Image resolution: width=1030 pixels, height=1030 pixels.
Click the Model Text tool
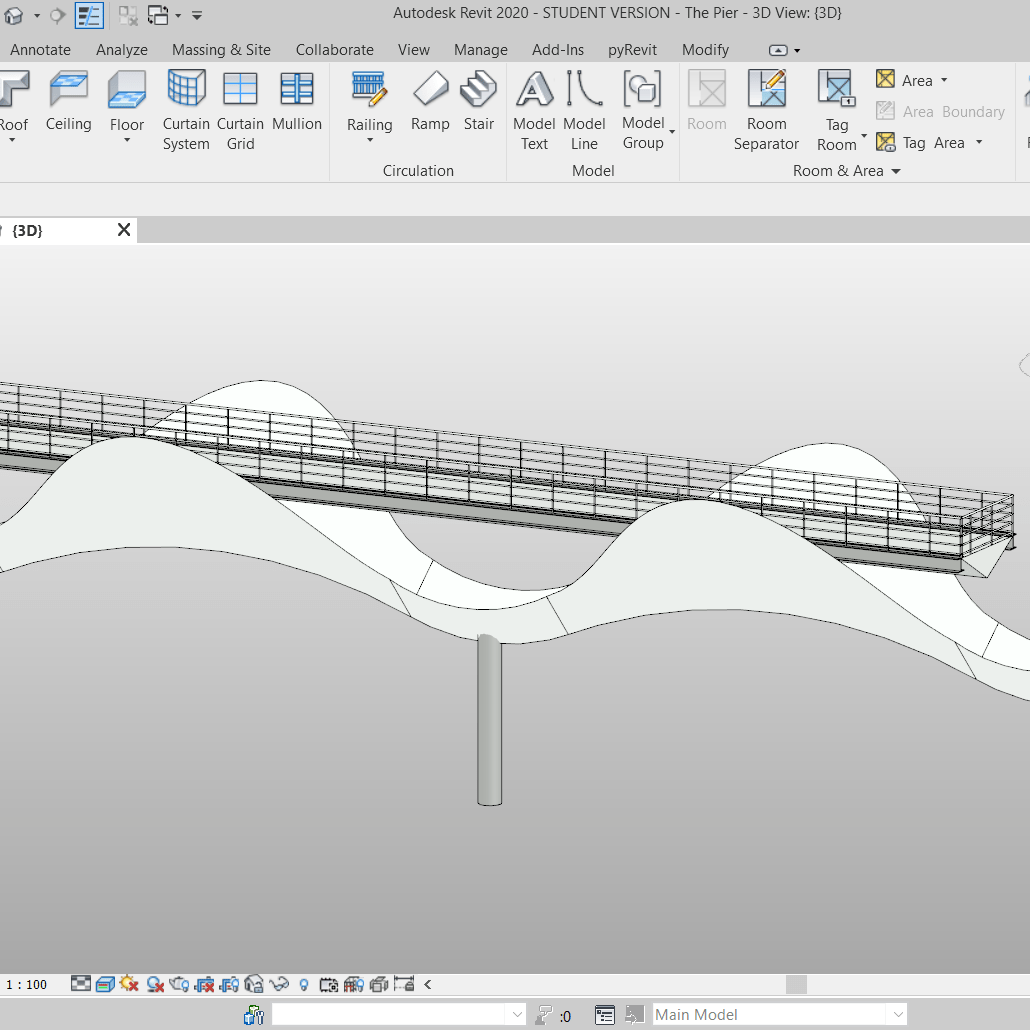pos(534,100)
